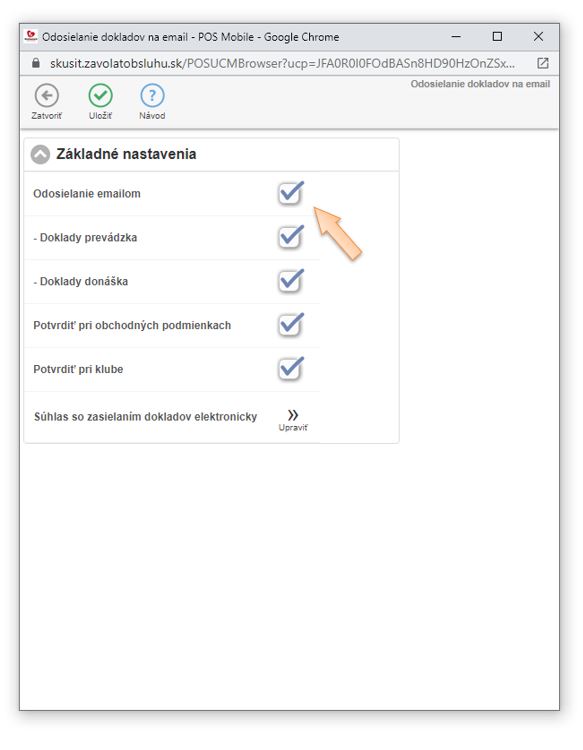Toggle the Odosielanie emailom checkbox

click(x=290, y=193)
